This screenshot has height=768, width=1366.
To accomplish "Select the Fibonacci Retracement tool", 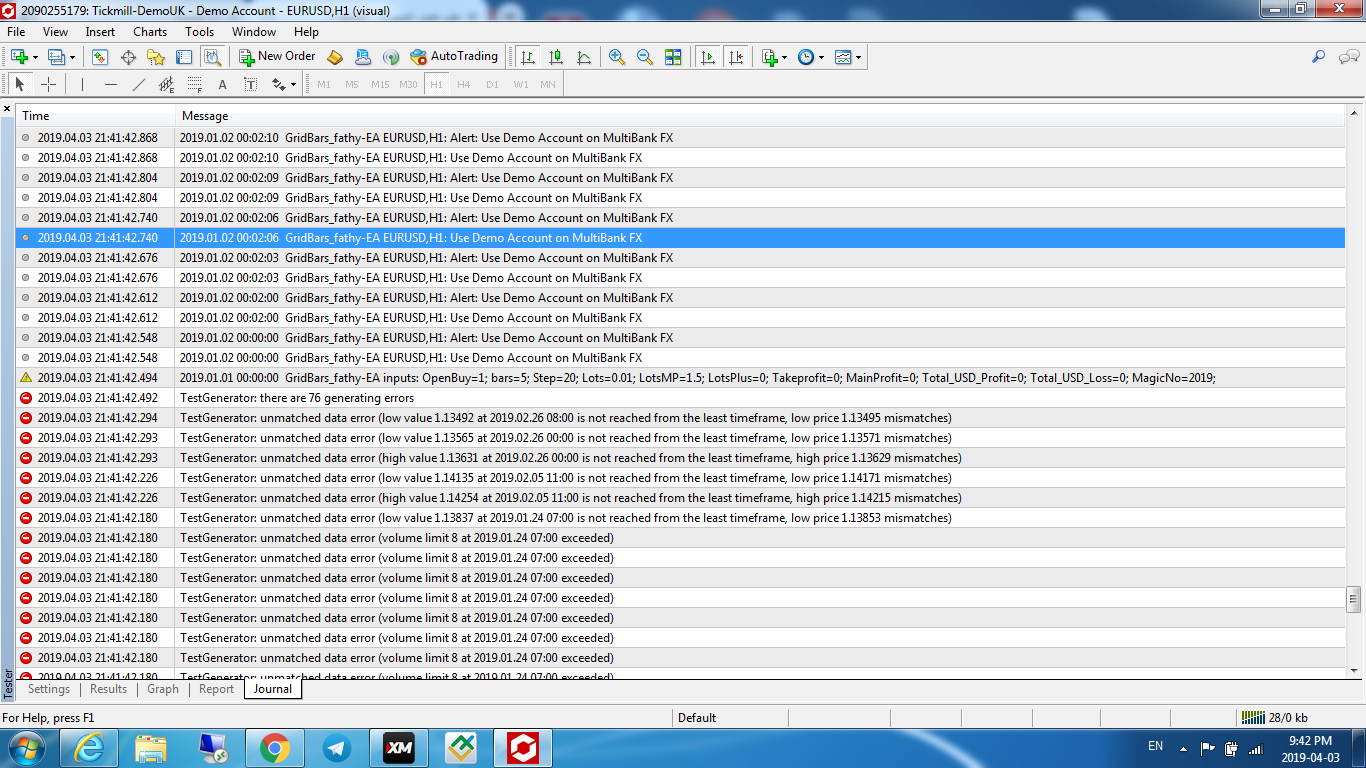I will pos(194,85).
